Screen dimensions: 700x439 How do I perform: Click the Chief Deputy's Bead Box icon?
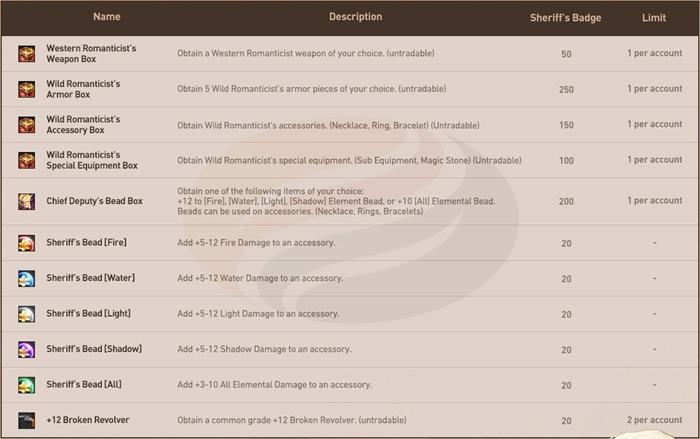[26, 201]
